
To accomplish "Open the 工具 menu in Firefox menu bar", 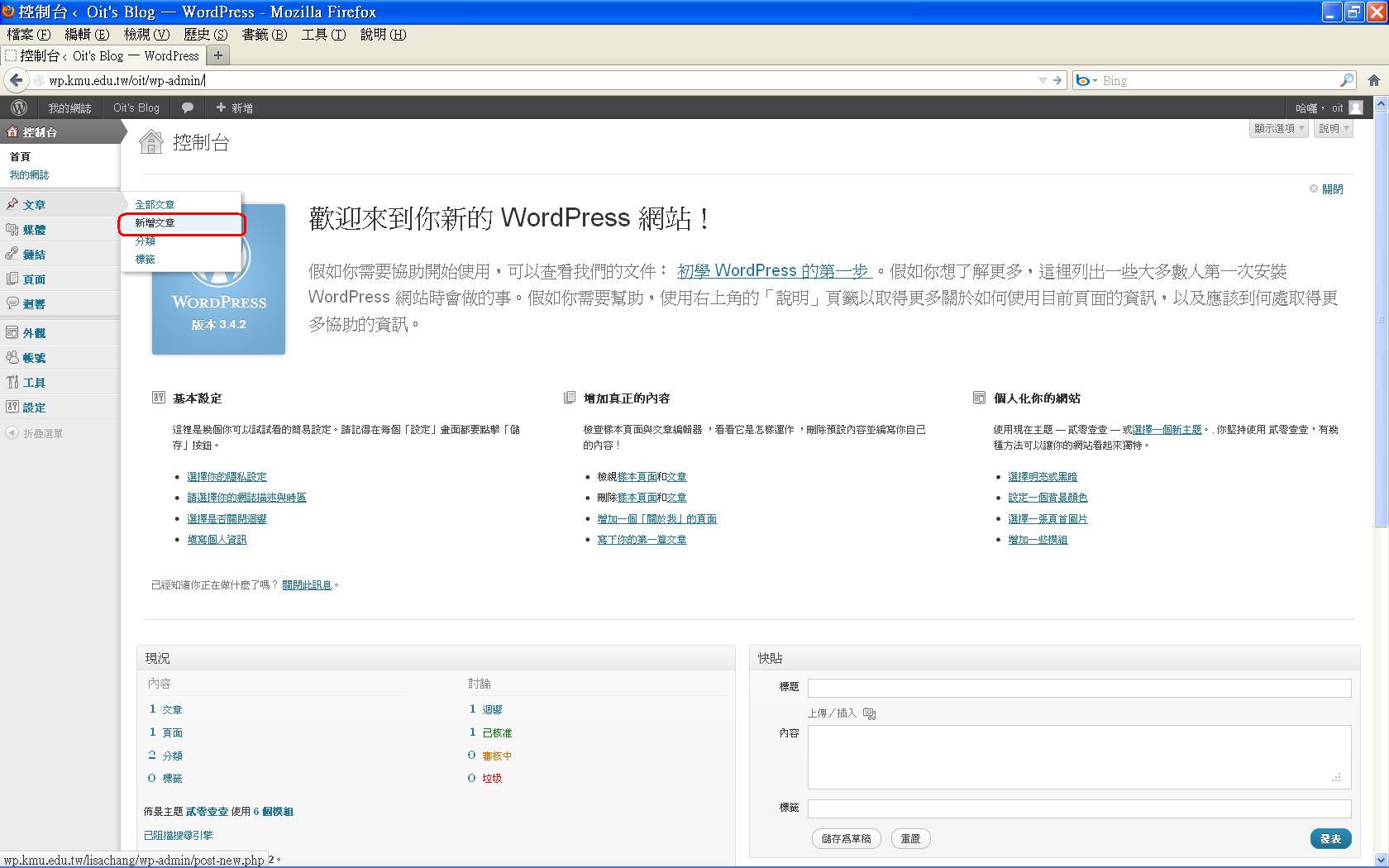I will coord(323,34).
